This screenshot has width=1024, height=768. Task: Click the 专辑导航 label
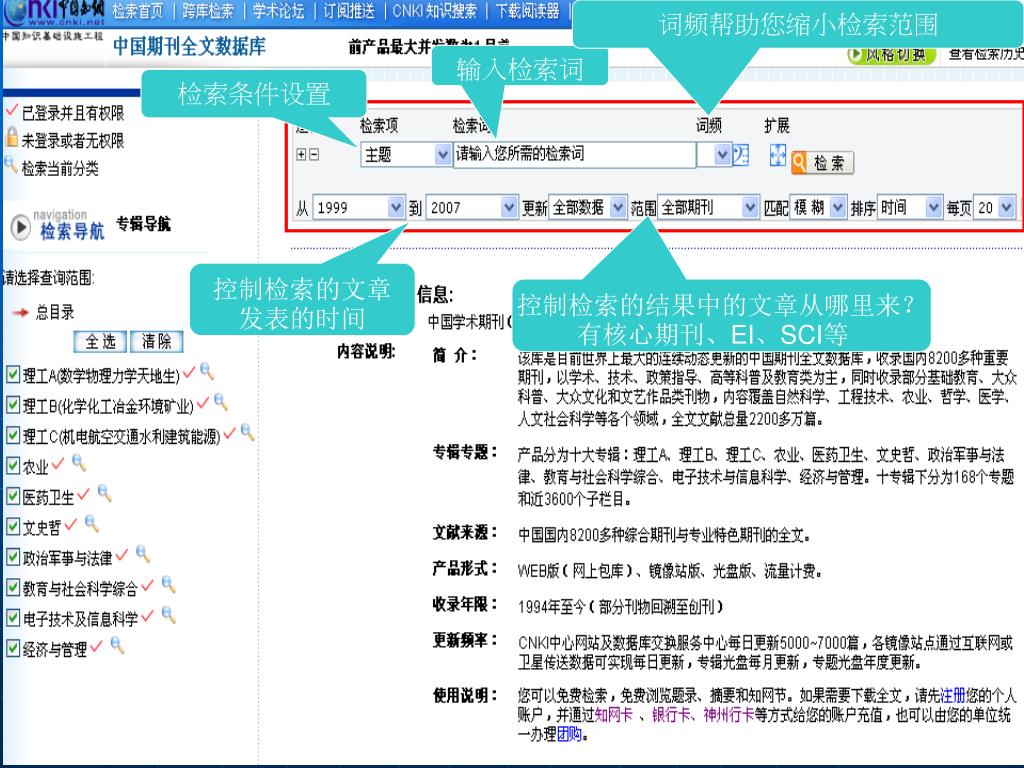point(143,224)
